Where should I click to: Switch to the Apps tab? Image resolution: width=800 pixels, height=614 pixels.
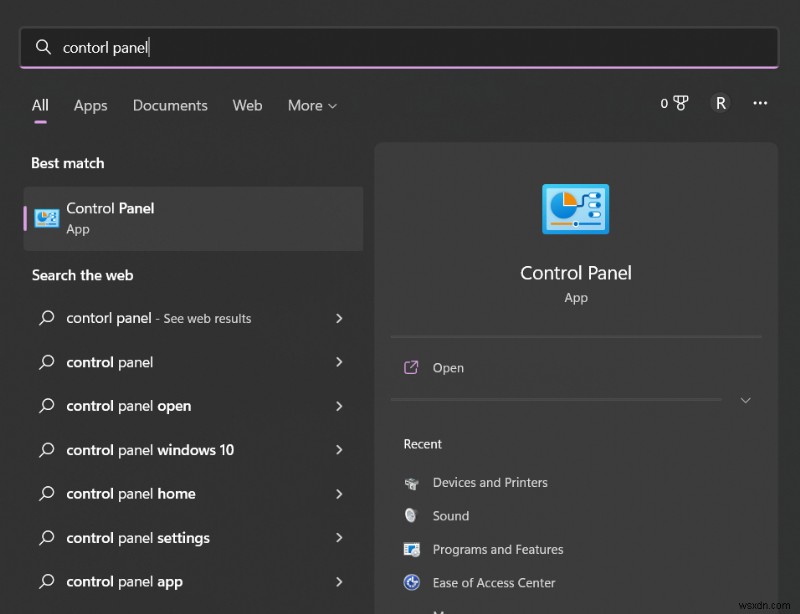pos(90,106)
